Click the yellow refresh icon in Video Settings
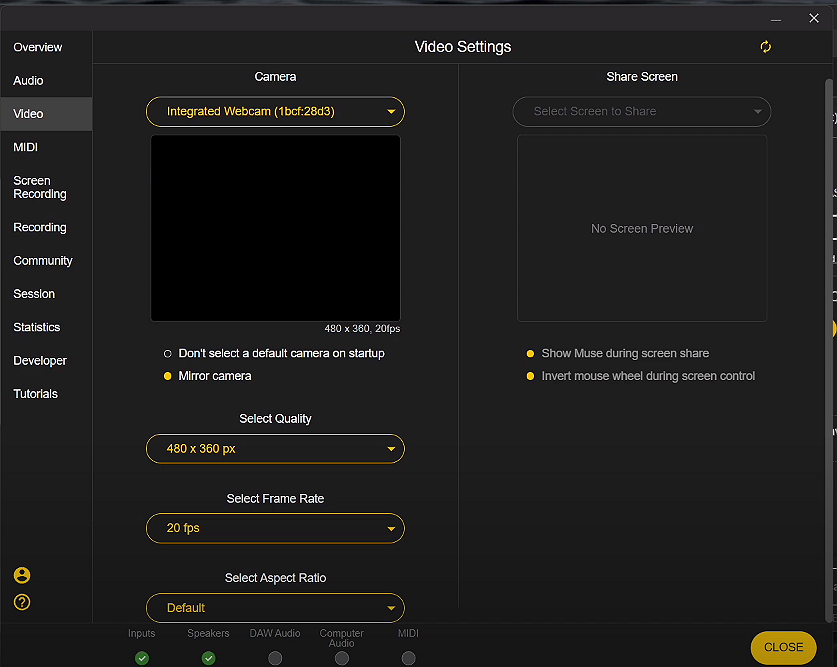Screen dimensions: 837x667 pyautogui.click(x=765, y=47)
